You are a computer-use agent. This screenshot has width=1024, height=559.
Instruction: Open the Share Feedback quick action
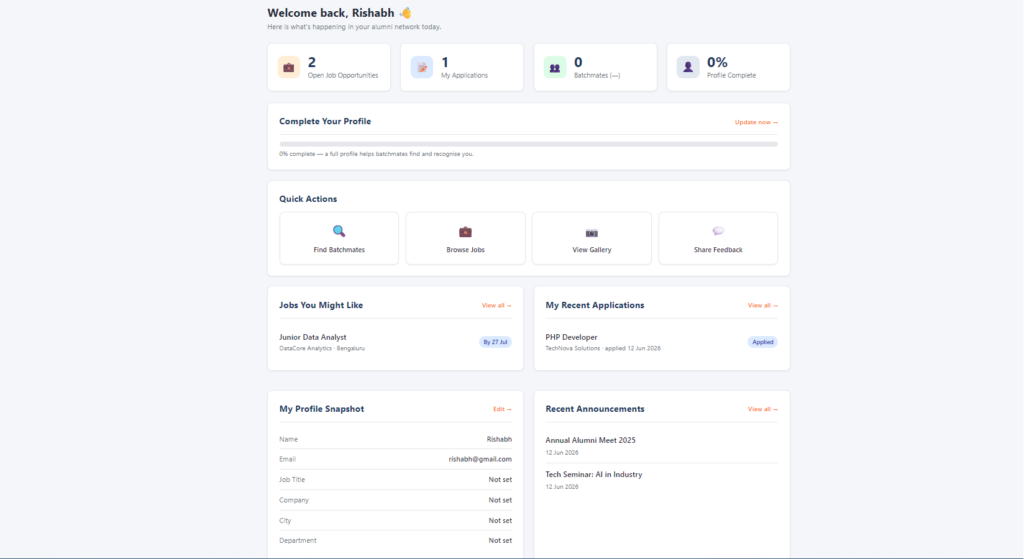click(718, 238)
